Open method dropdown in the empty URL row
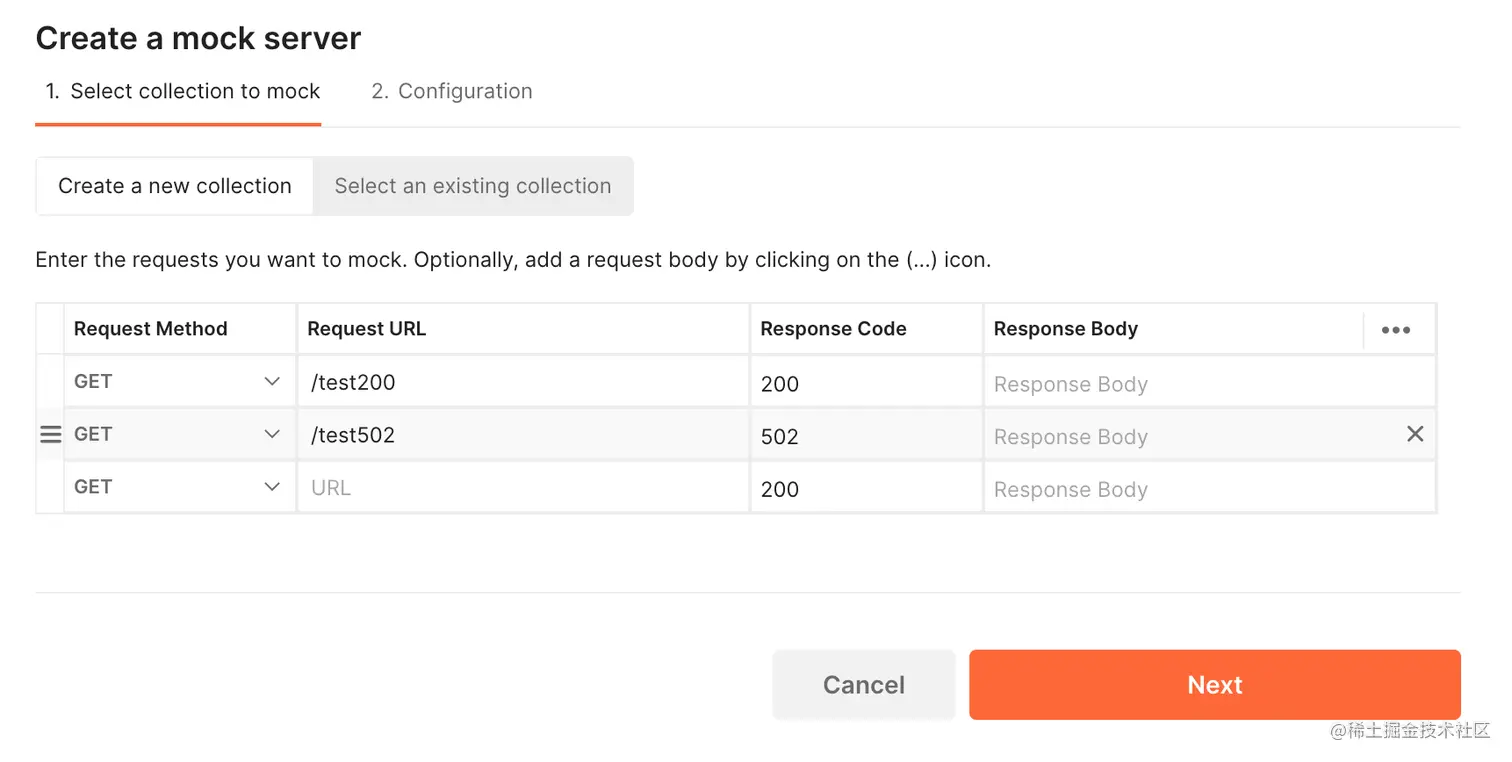Image resolution: width=1512 pixels, height=762 pixels. pyautogui.click(x=271, y=487)
